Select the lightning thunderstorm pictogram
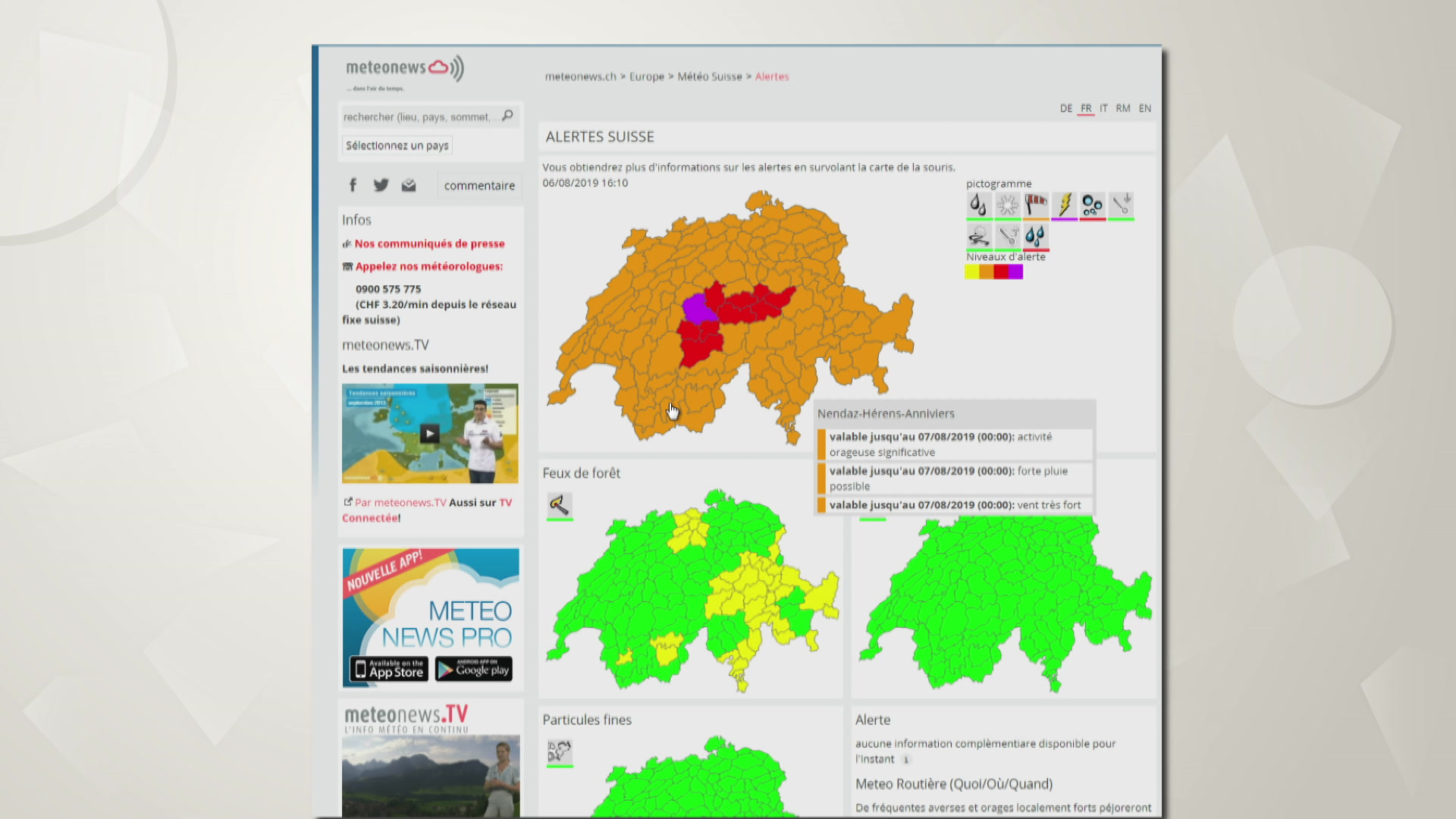1456x819 pixels. pos(1064,205)
